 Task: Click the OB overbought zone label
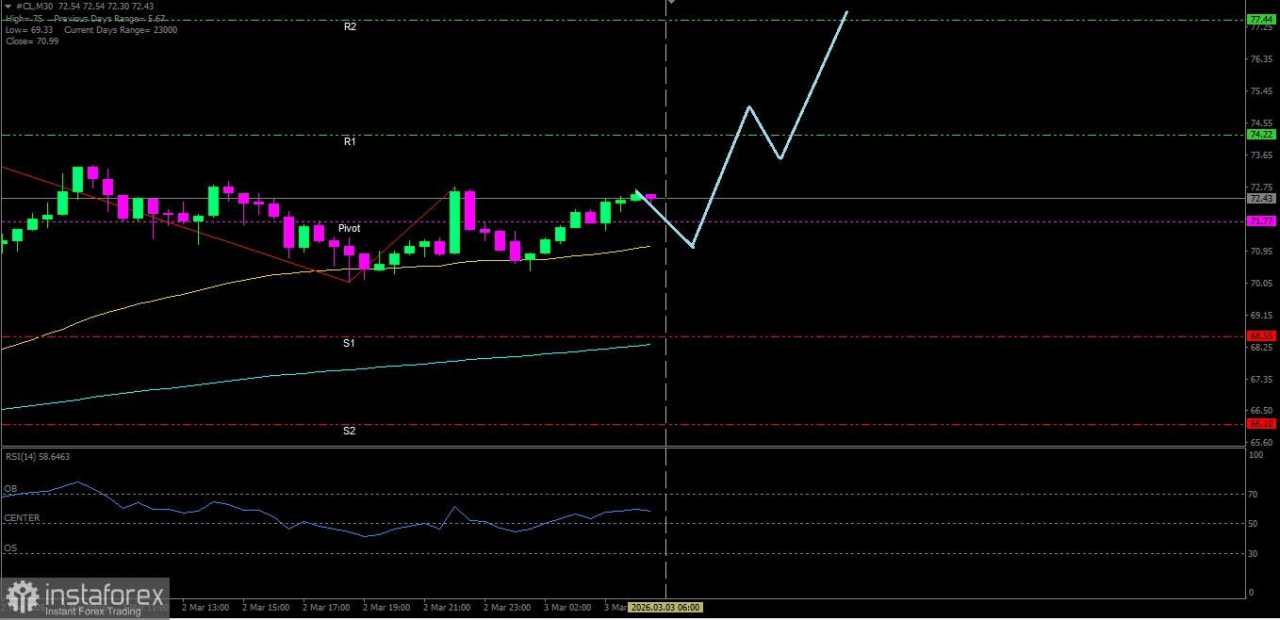click(x=9, y=489)
